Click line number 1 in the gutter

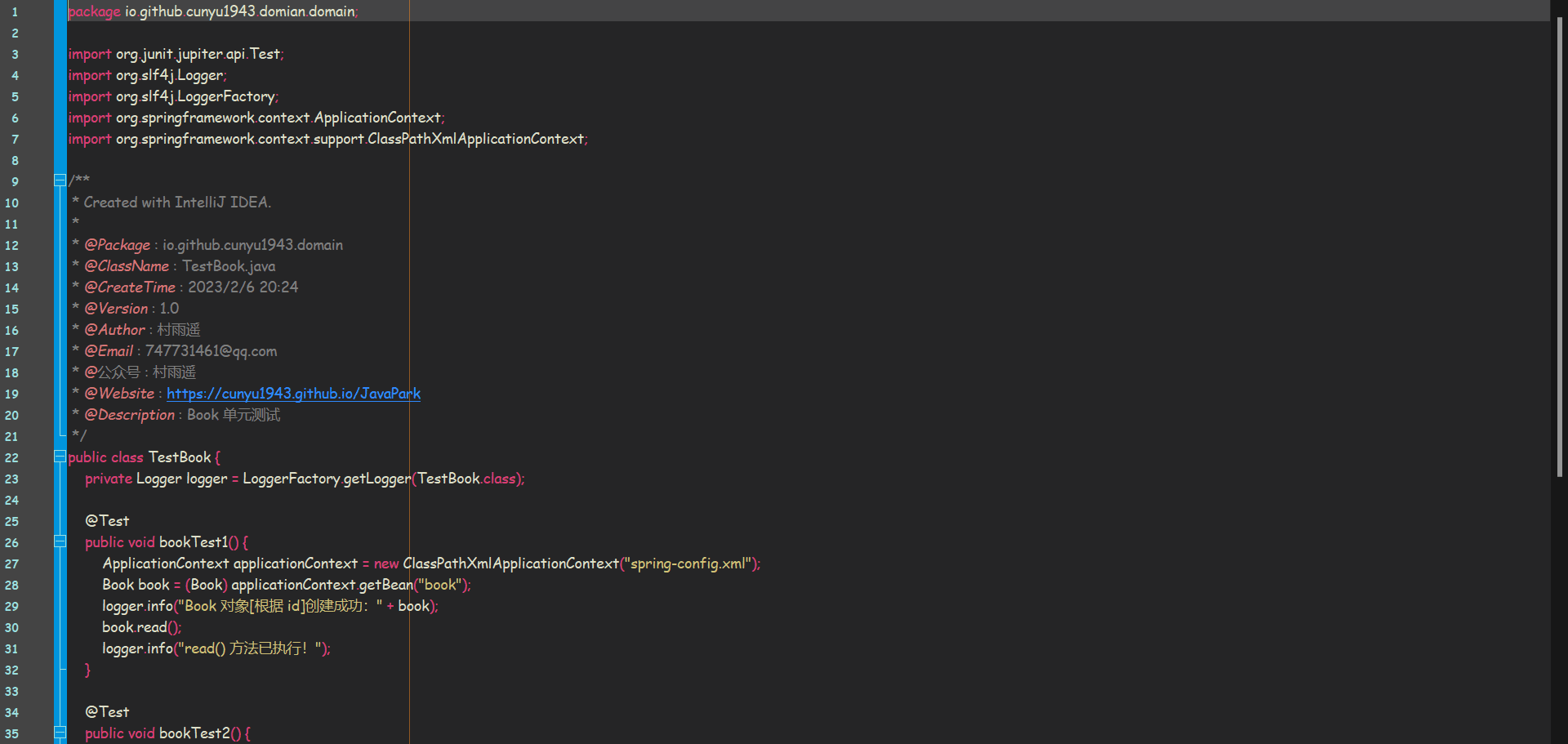[14, 12]
